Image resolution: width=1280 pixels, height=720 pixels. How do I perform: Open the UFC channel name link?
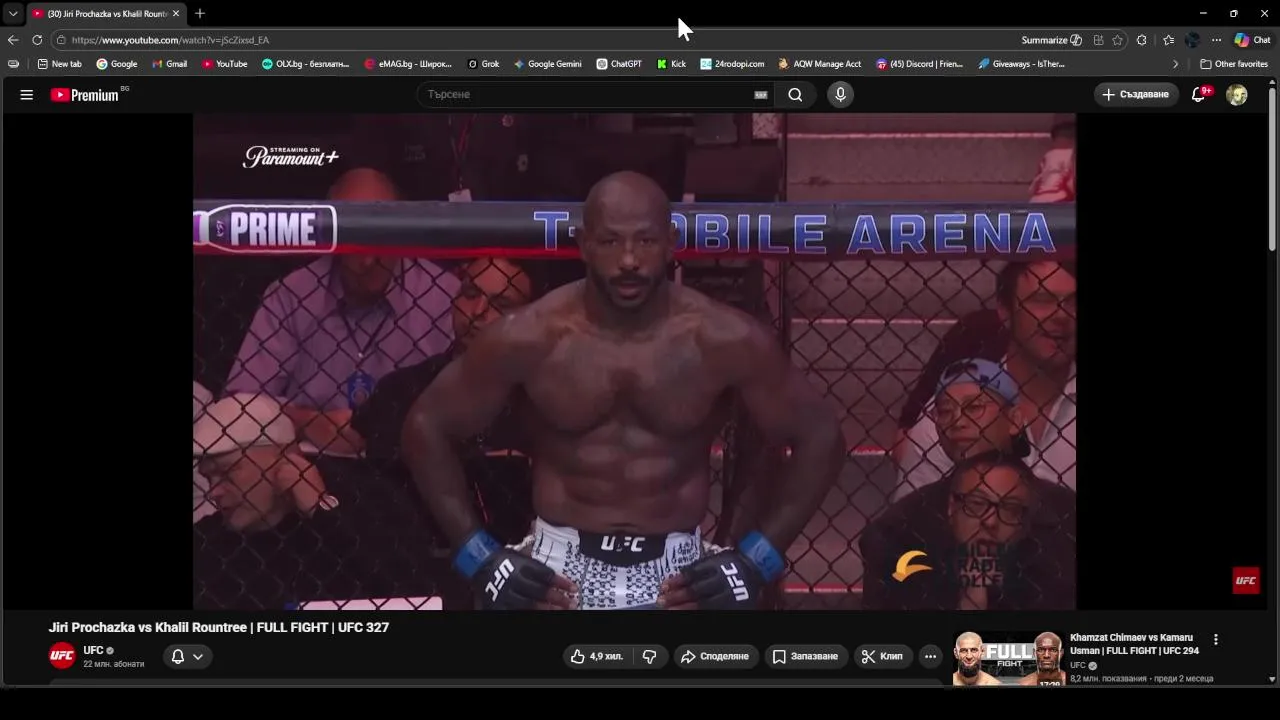[x=93, y=650]
